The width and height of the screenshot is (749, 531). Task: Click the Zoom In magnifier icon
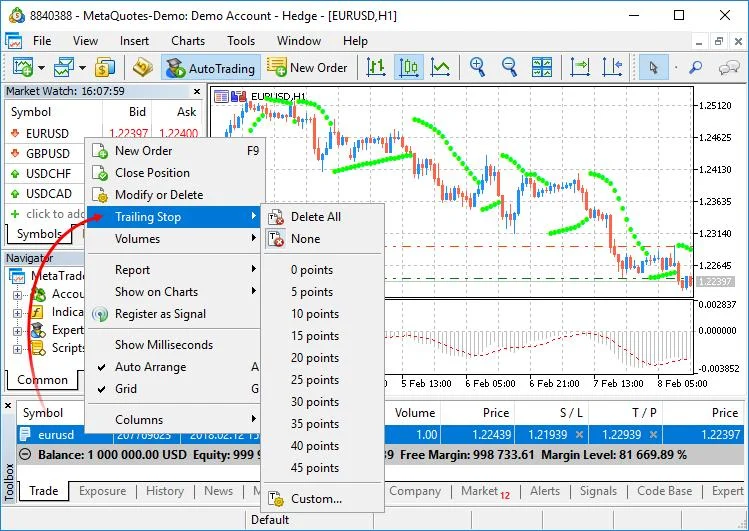coord(477,67)
